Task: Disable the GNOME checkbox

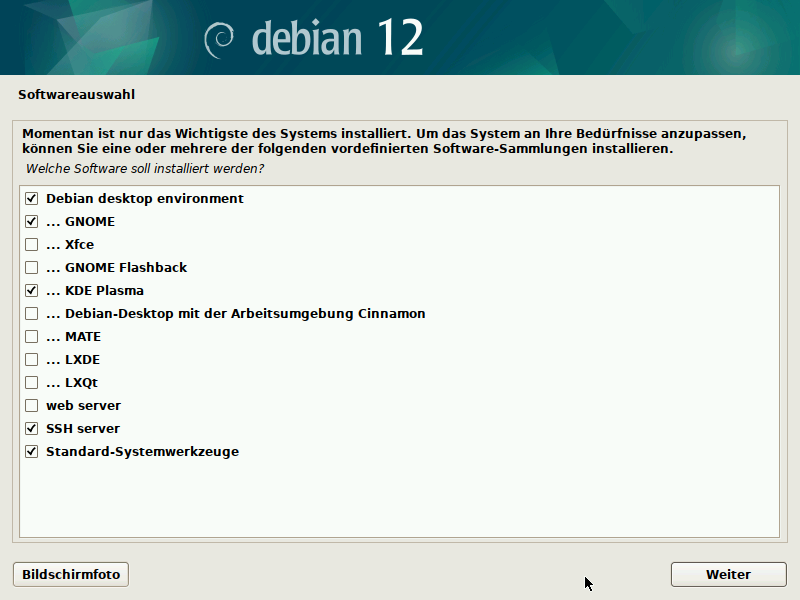Action: (x=32, y=222)
